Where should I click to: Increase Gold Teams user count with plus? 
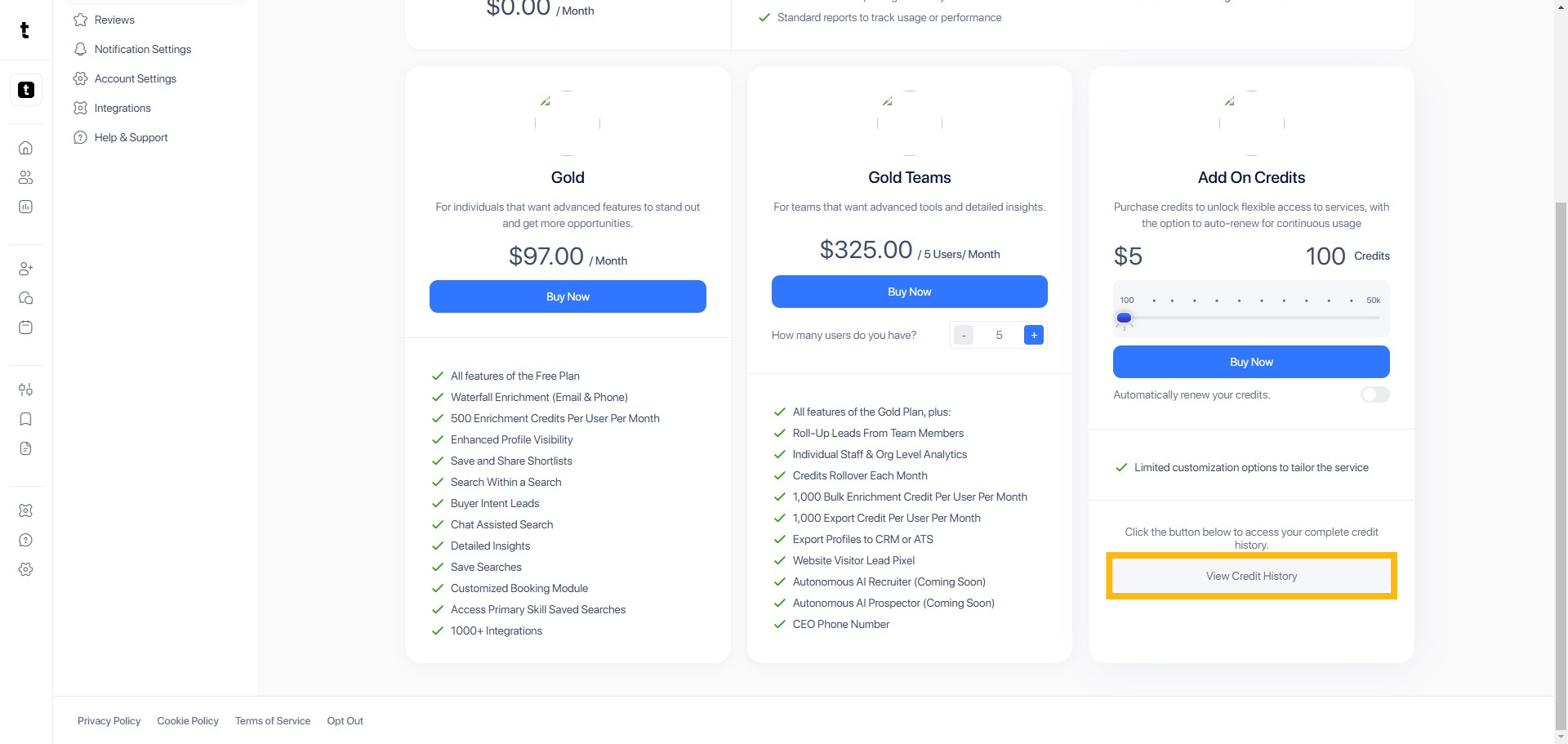click(1034, 335)
